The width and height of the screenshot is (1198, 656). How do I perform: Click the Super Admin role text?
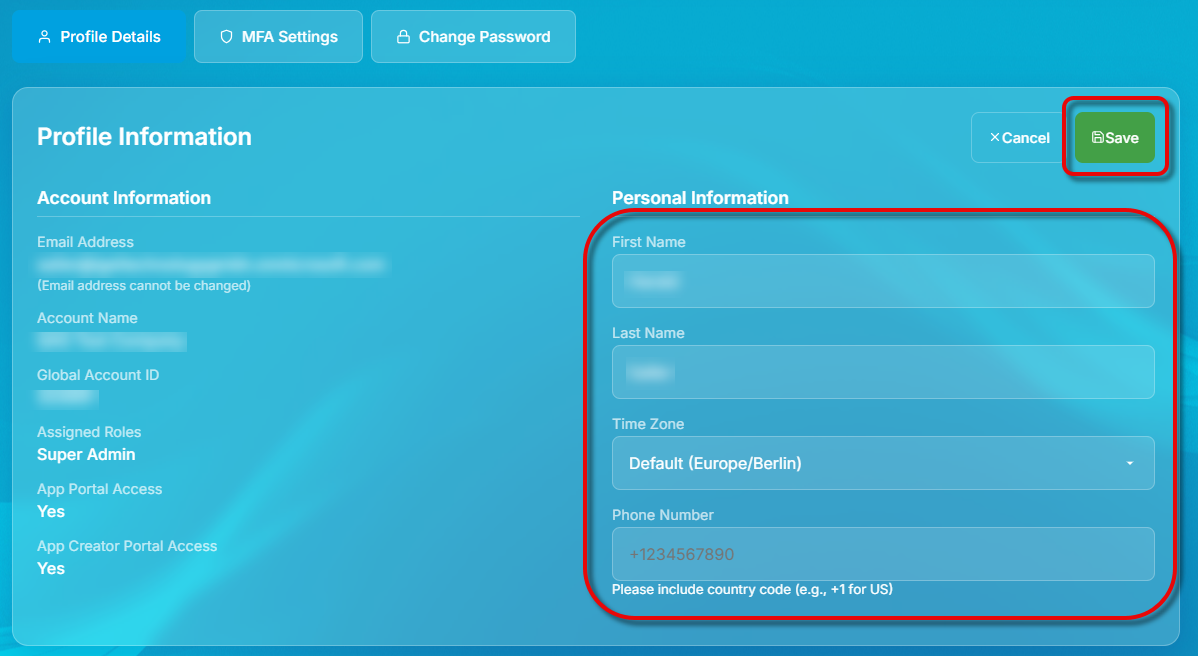coord(86,454)
